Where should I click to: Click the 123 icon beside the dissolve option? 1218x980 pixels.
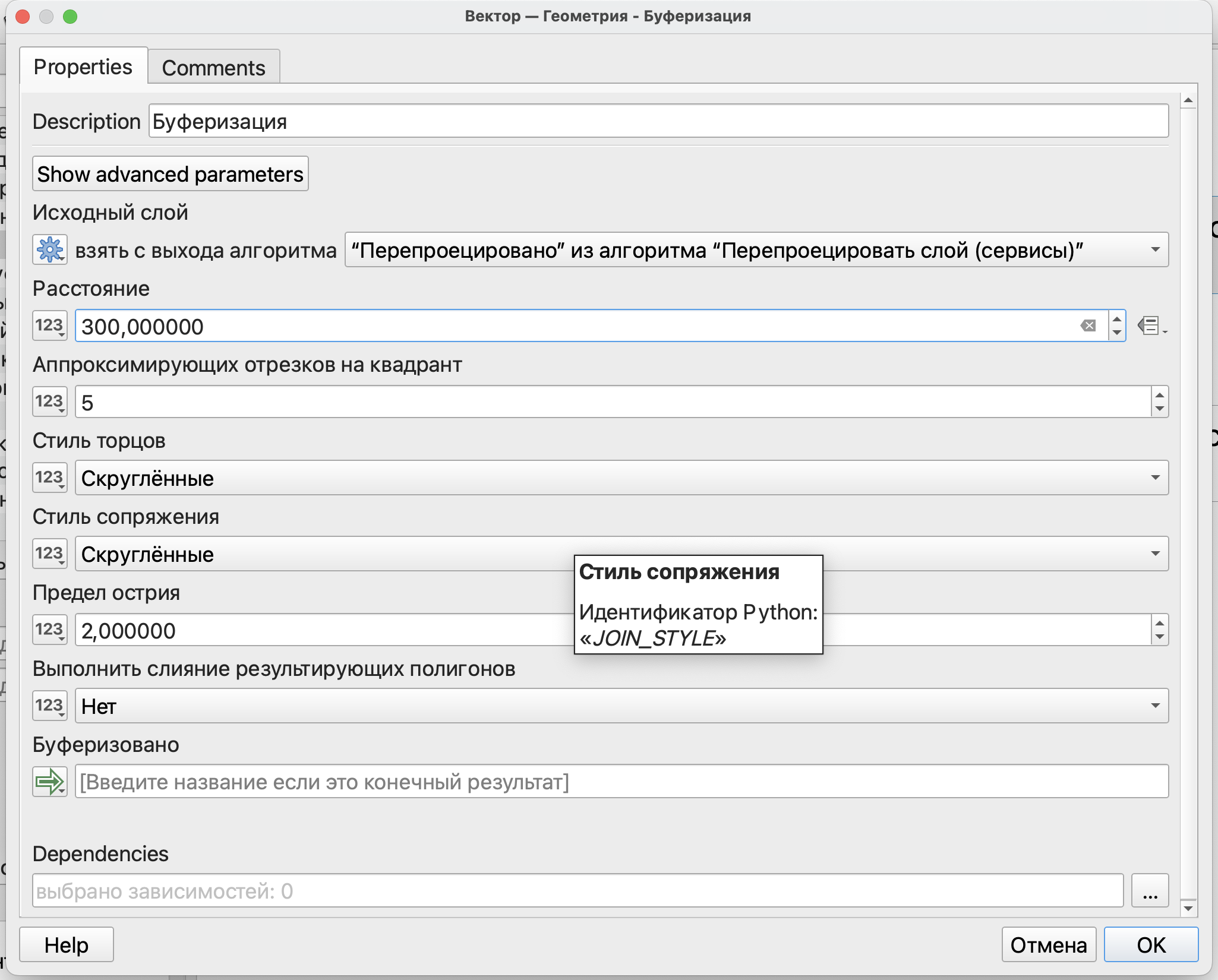(50, 706)
